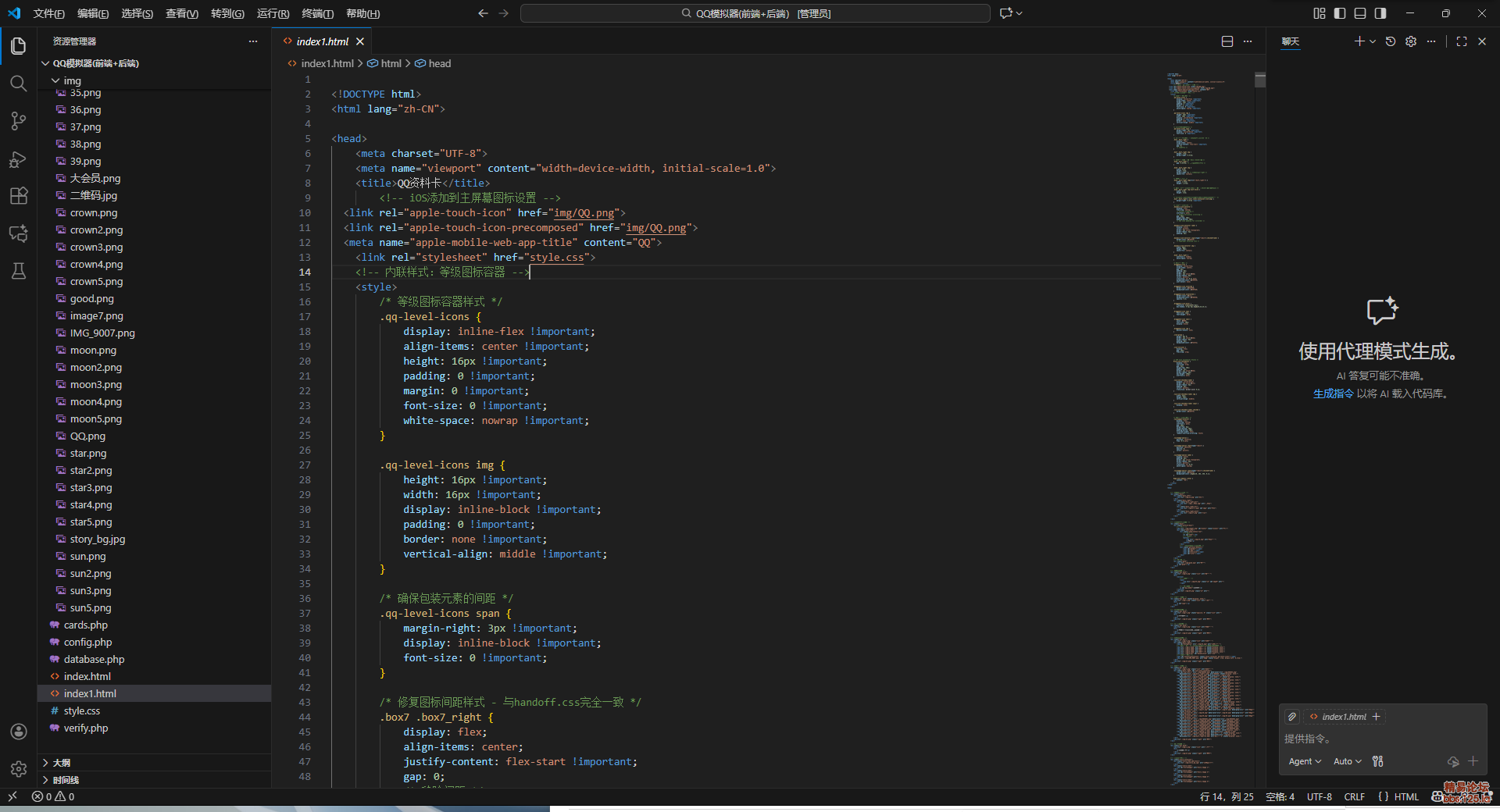Open the Accounts icon in activity bar
The width and height of the screenshot is (1500, 812).
[19, 732]
